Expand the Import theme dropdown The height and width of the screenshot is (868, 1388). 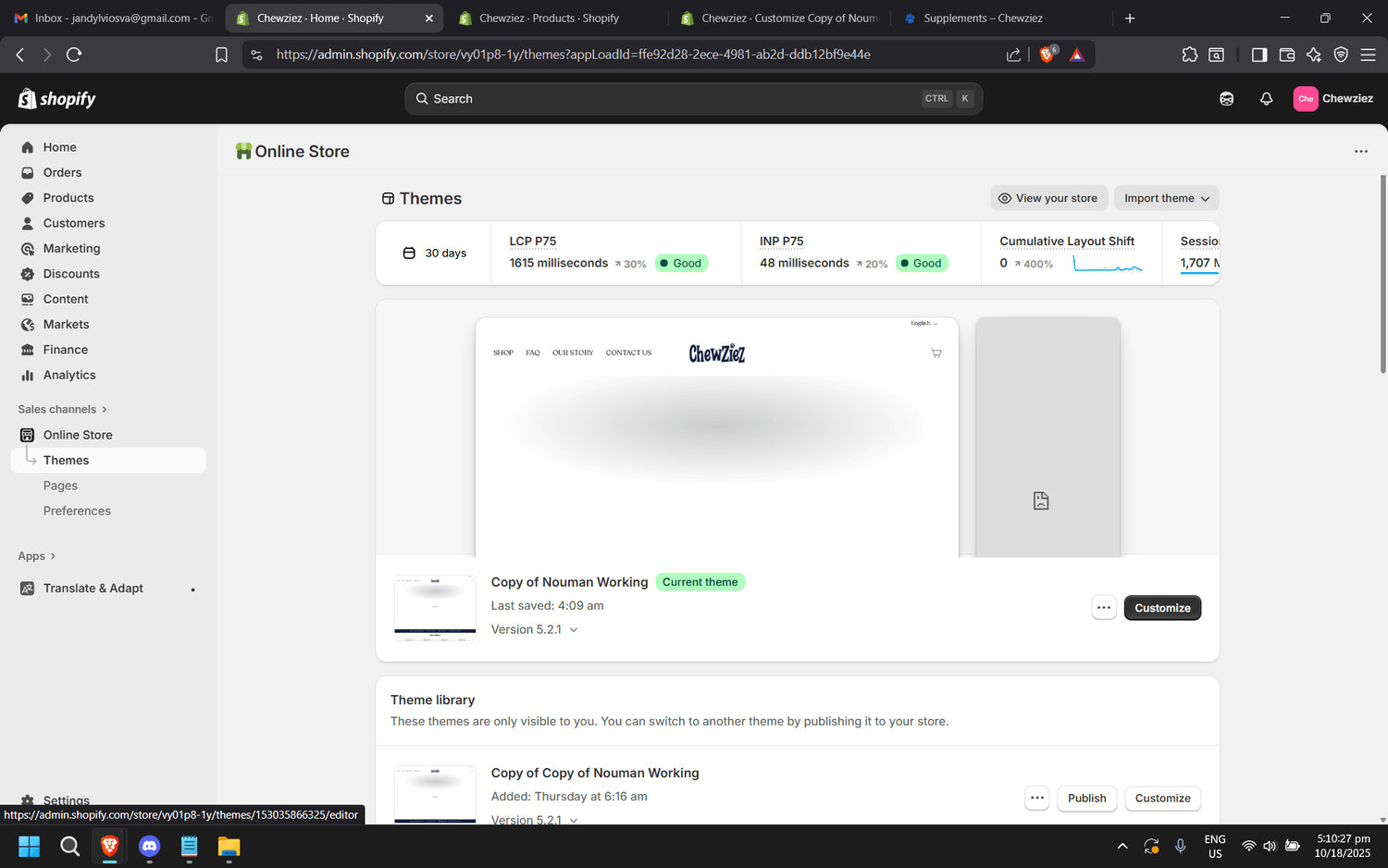click(x=1166, y=198)
